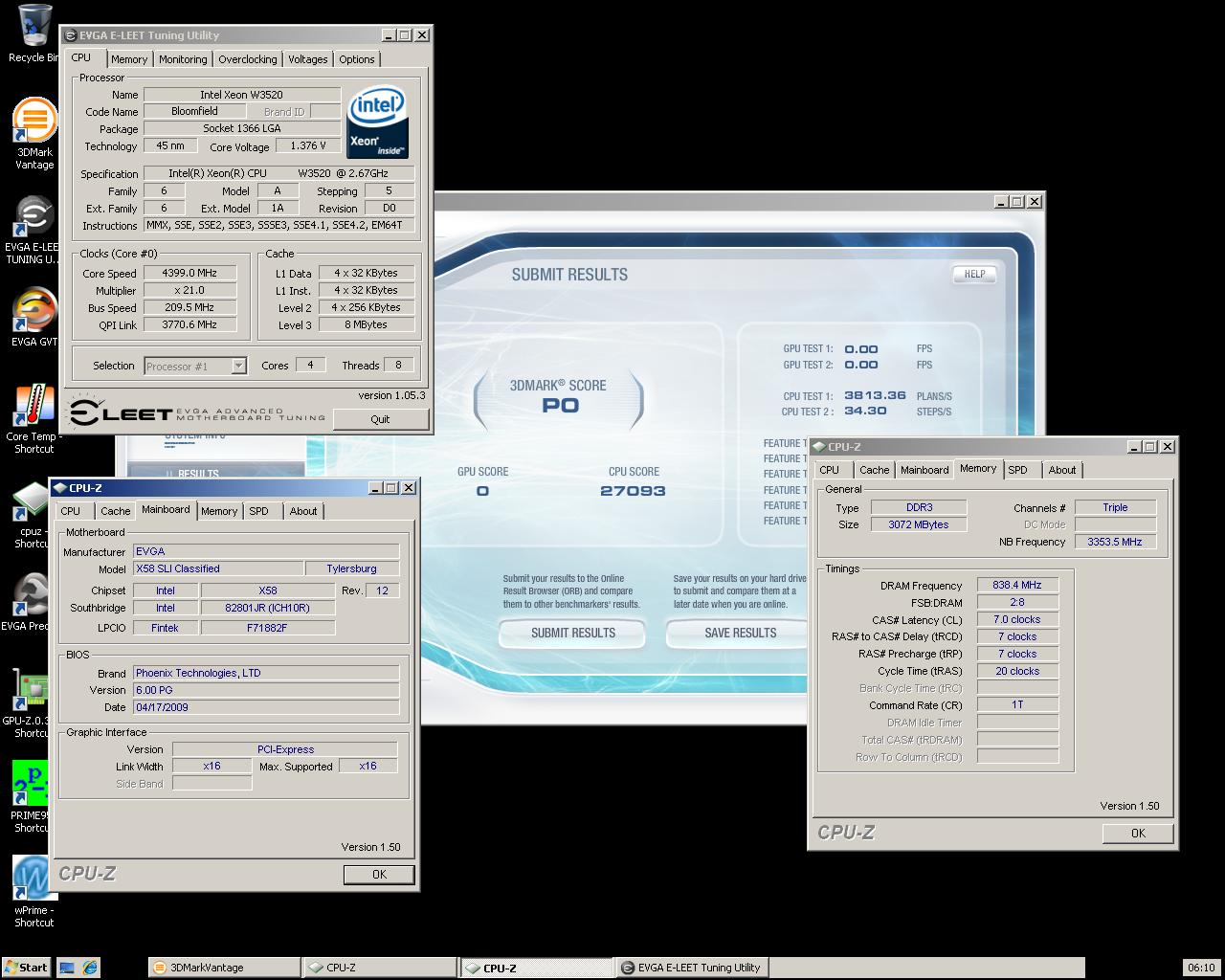Click the Core Speed 4399.0 MHz value
1225x980 pixels.
click(189, 273)
